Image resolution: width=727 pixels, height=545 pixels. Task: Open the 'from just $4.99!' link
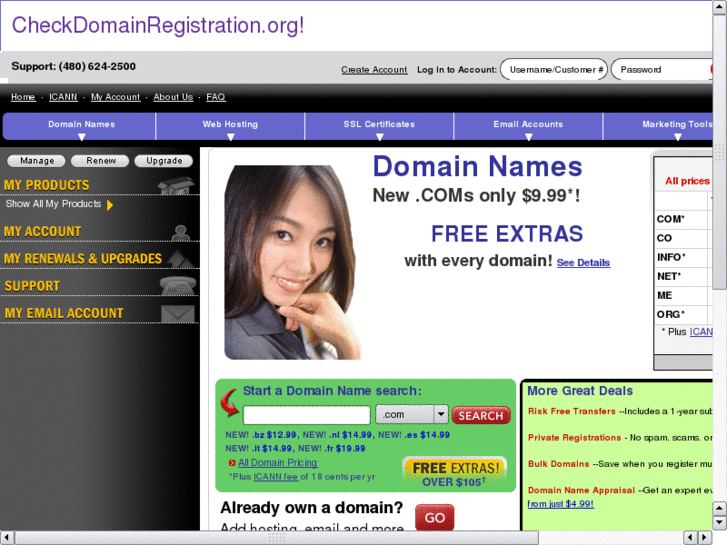click(560, 504)
